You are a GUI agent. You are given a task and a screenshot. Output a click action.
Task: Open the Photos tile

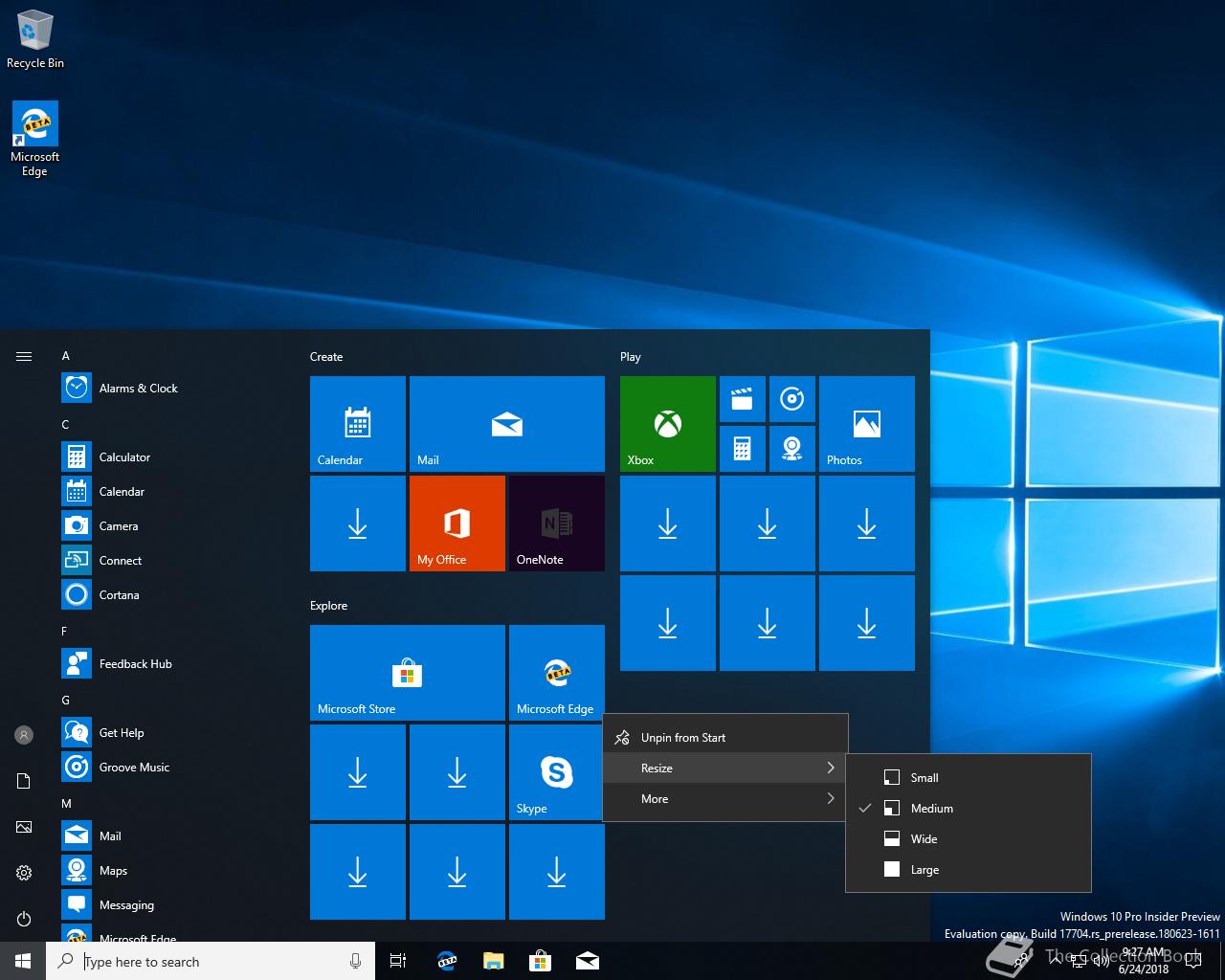[x=867, y=424]
